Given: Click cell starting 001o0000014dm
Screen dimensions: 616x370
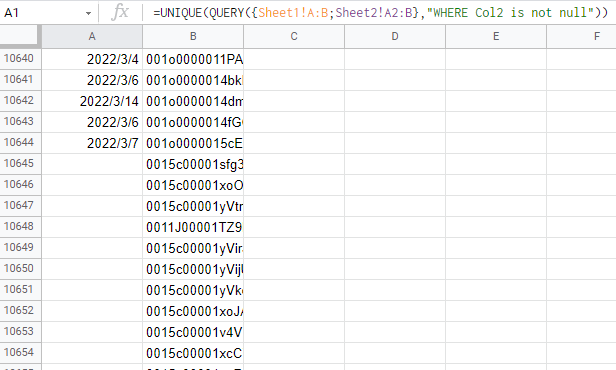Looking at the screenshot, I should tap(193, 101).
